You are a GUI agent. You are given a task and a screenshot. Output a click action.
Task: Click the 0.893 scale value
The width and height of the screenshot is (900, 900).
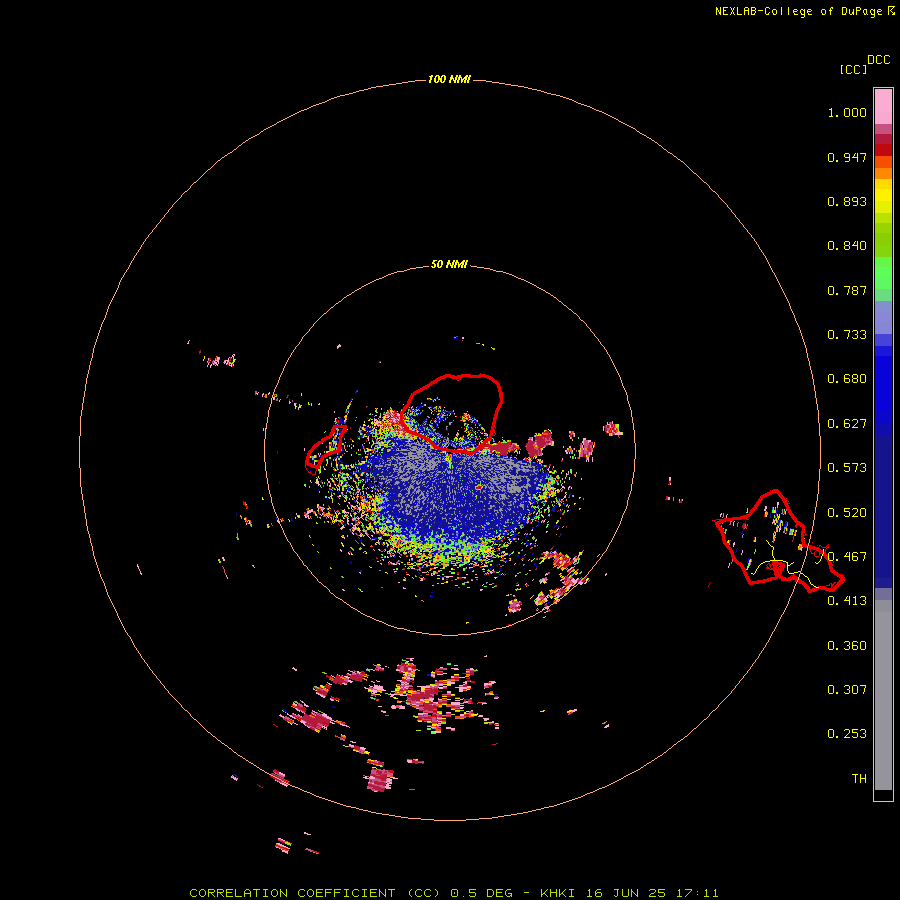(847, 201)
